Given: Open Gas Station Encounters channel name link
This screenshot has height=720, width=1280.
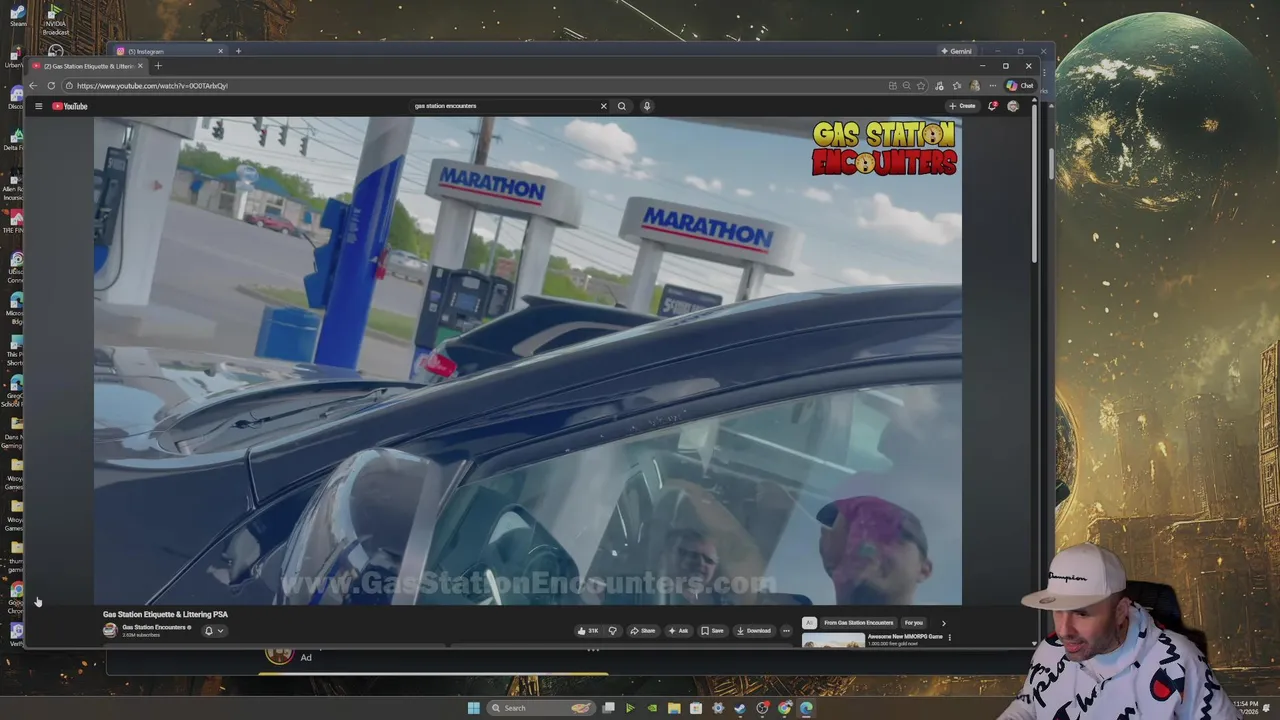Looking at the screenshot, I should point(154,627).
